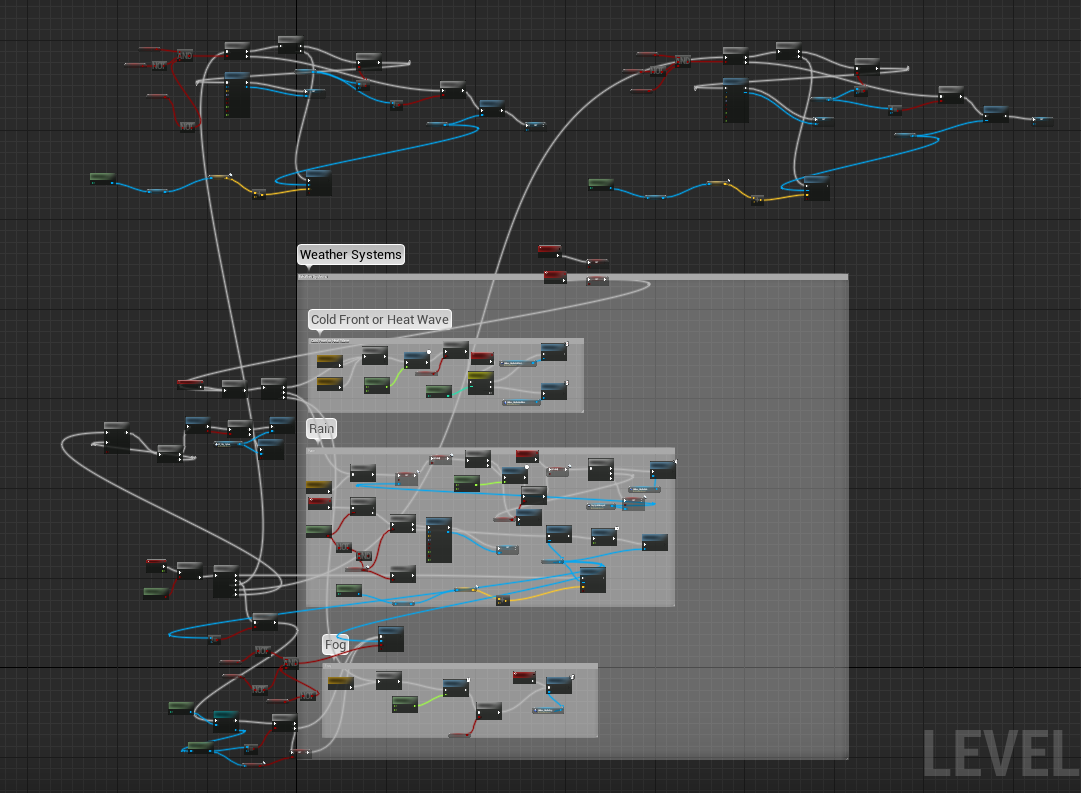Select the Weather Systems comment bubble
Screen dimensions: 1081x793
pyautogui.click(x=351, y=254)
